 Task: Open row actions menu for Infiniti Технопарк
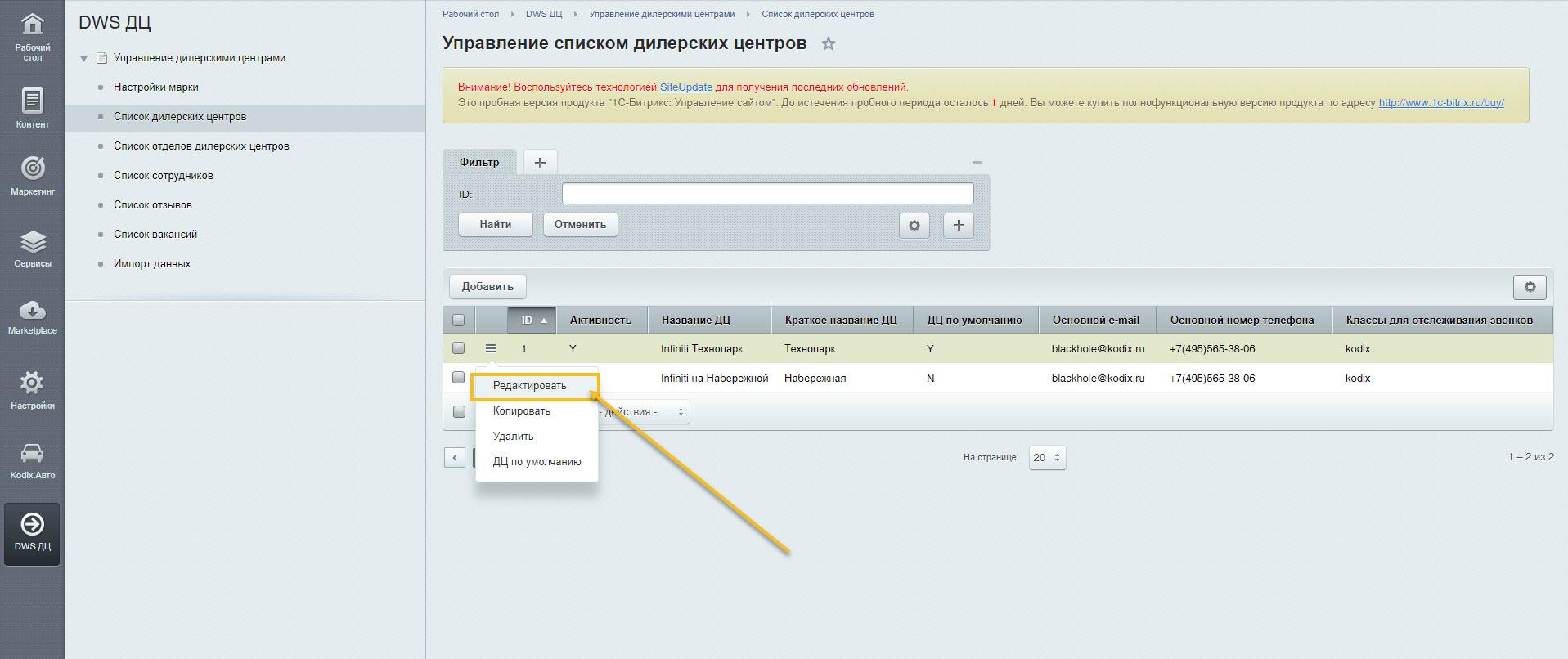[x=491, y=348]
